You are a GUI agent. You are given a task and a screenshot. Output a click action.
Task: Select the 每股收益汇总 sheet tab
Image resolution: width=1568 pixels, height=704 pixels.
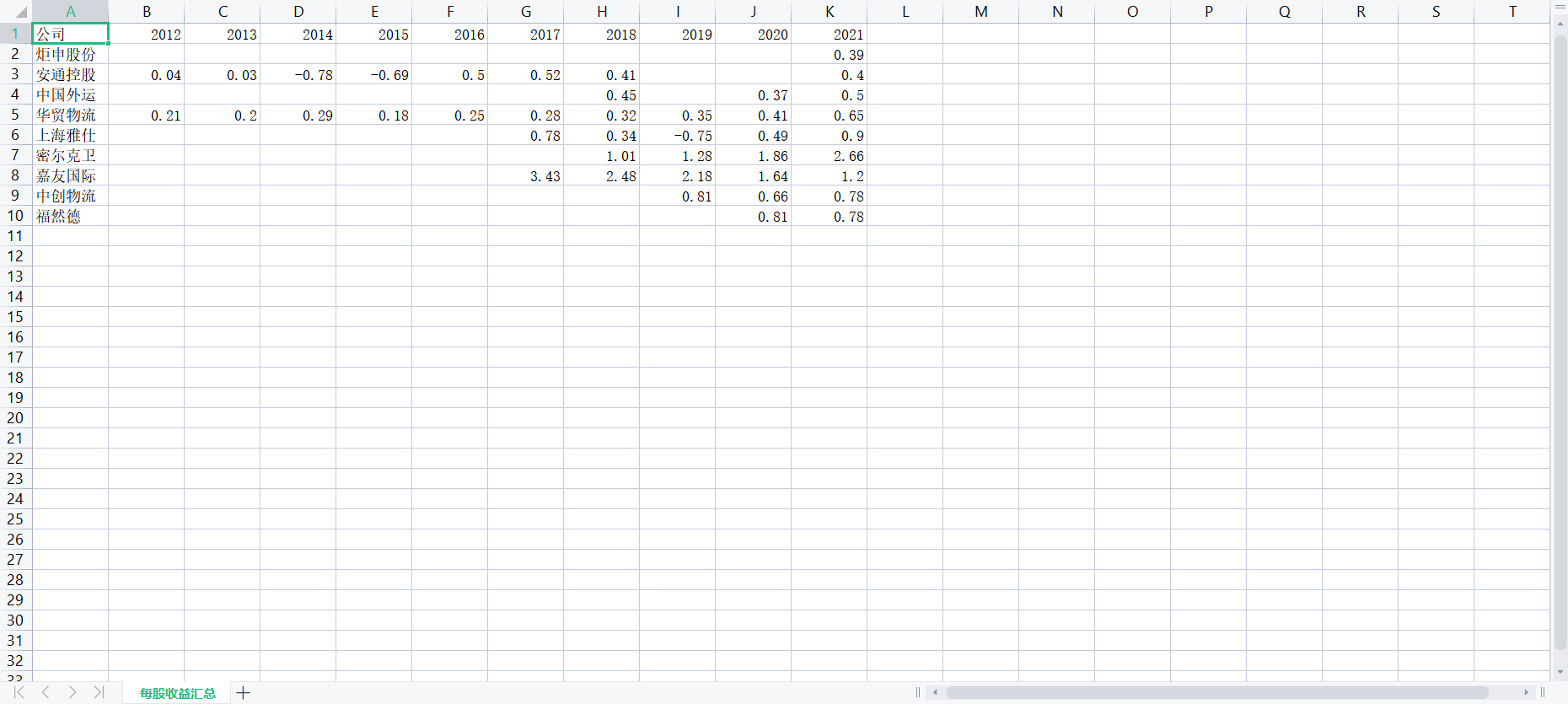[178, 693]
